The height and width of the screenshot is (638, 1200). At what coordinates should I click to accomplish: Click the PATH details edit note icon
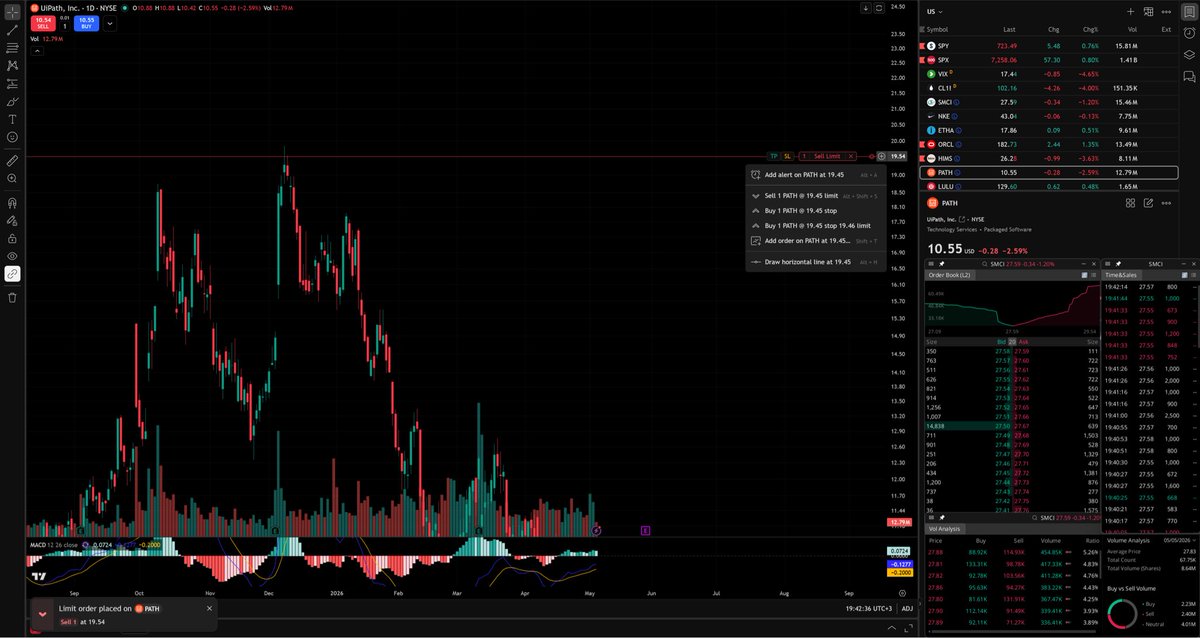tap(1148, 202)
